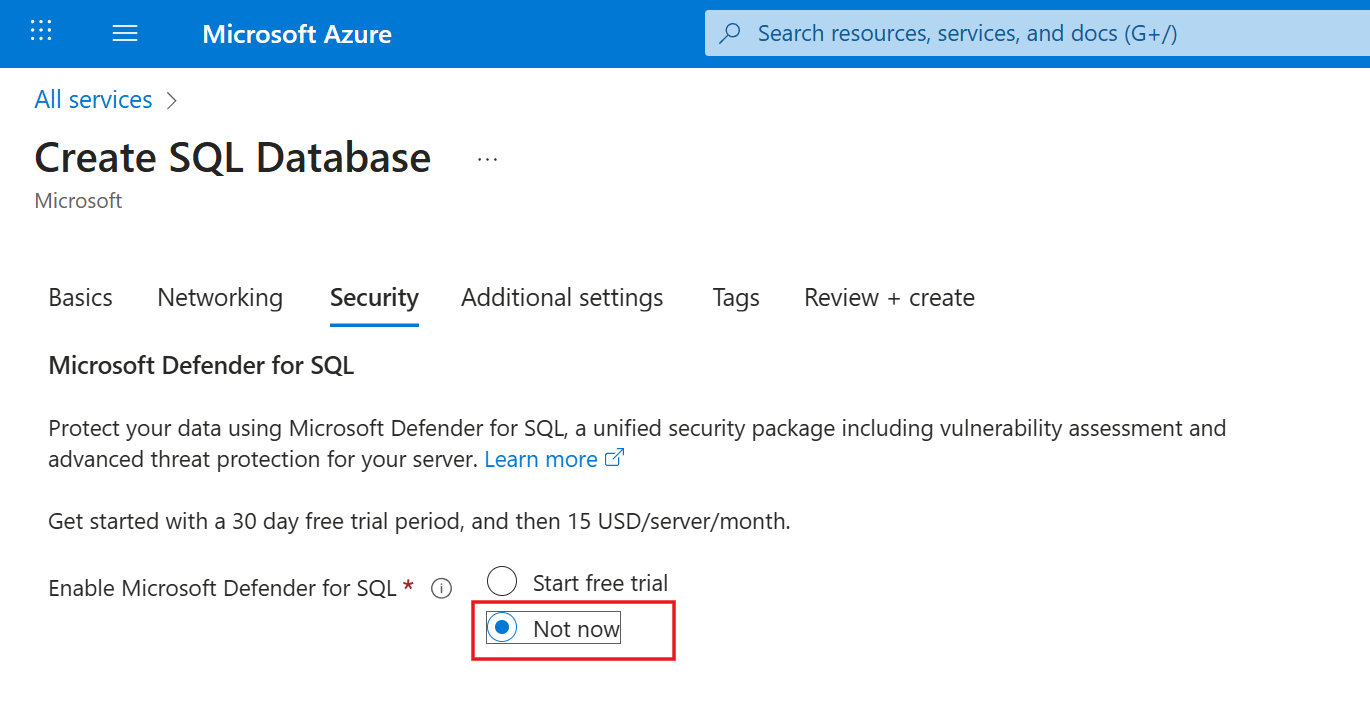Open the ellipsis next to Create SQL Database
Viewport: 1370px width, 712px height.
click(487, 157)
